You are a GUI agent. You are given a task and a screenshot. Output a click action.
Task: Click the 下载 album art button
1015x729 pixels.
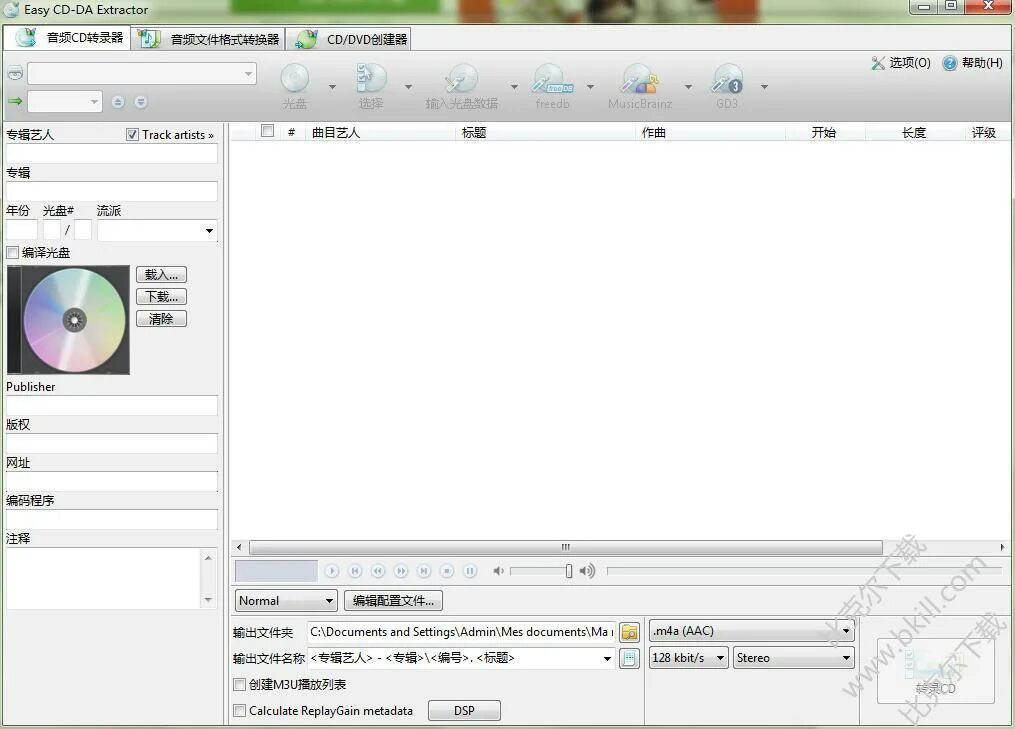(x=161, y=296)
